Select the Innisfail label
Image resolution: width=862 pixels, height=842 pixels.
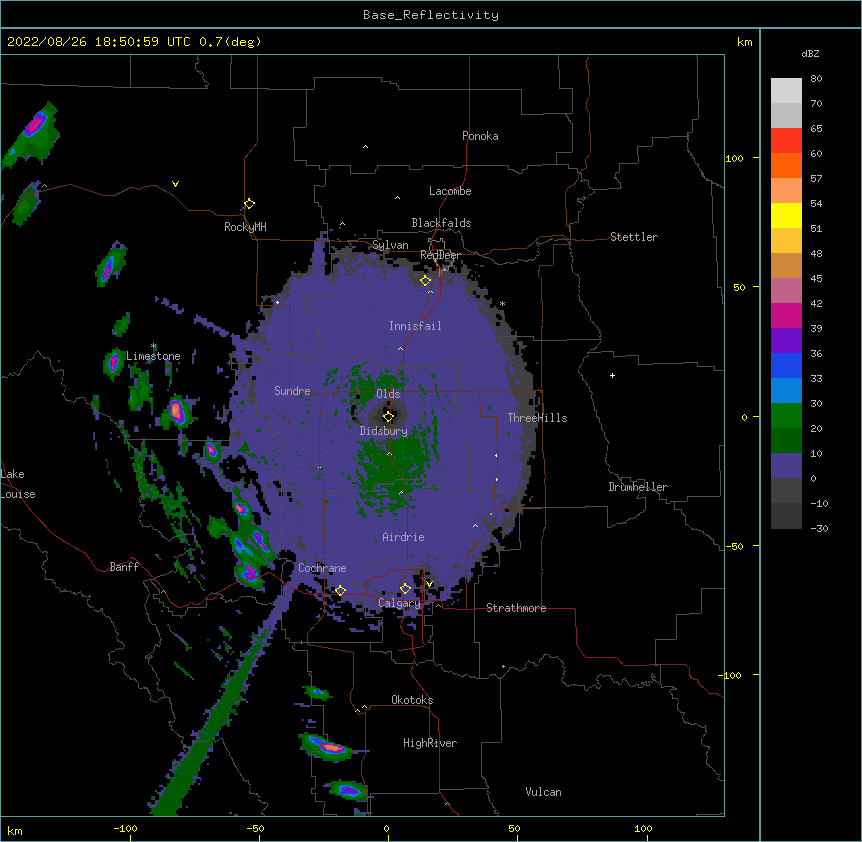point(415,326)
